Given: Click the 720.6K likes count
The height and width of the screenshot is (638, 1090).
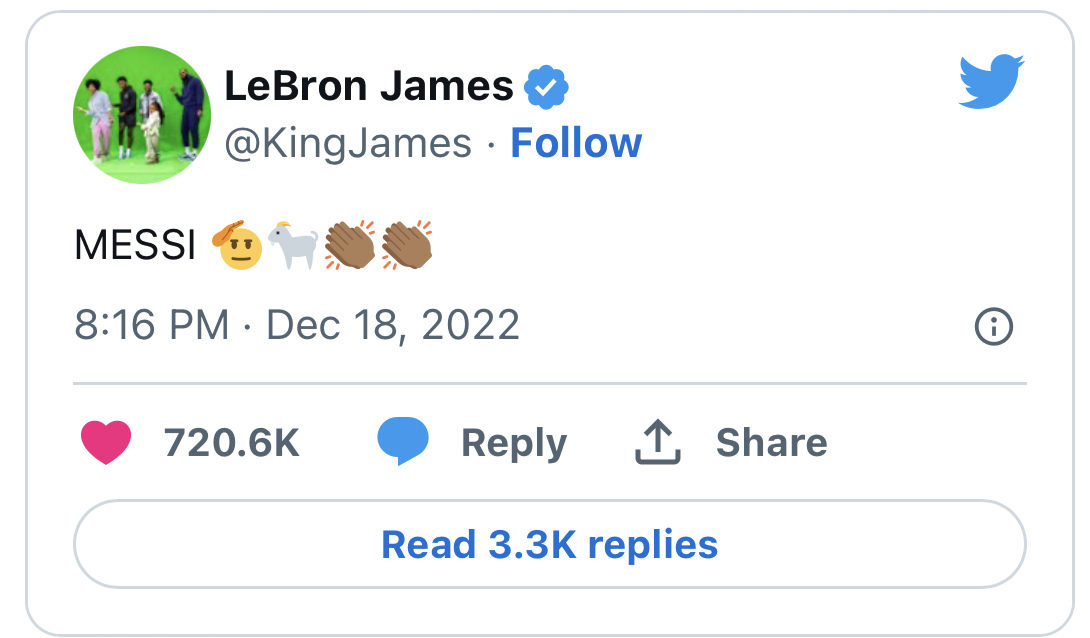Looking at the screenshot, I should coord(231,443).
